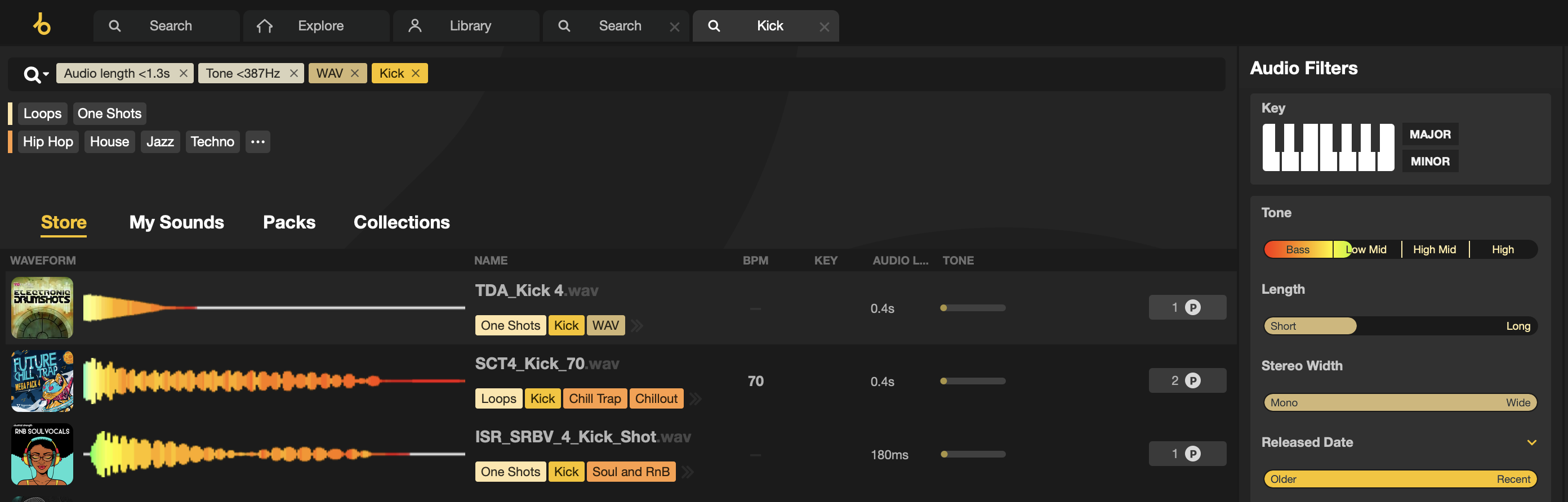The height and width of the screenshot is (502, 1568).
Task: Toggle the Loops type filter
Action: point(43,113)
